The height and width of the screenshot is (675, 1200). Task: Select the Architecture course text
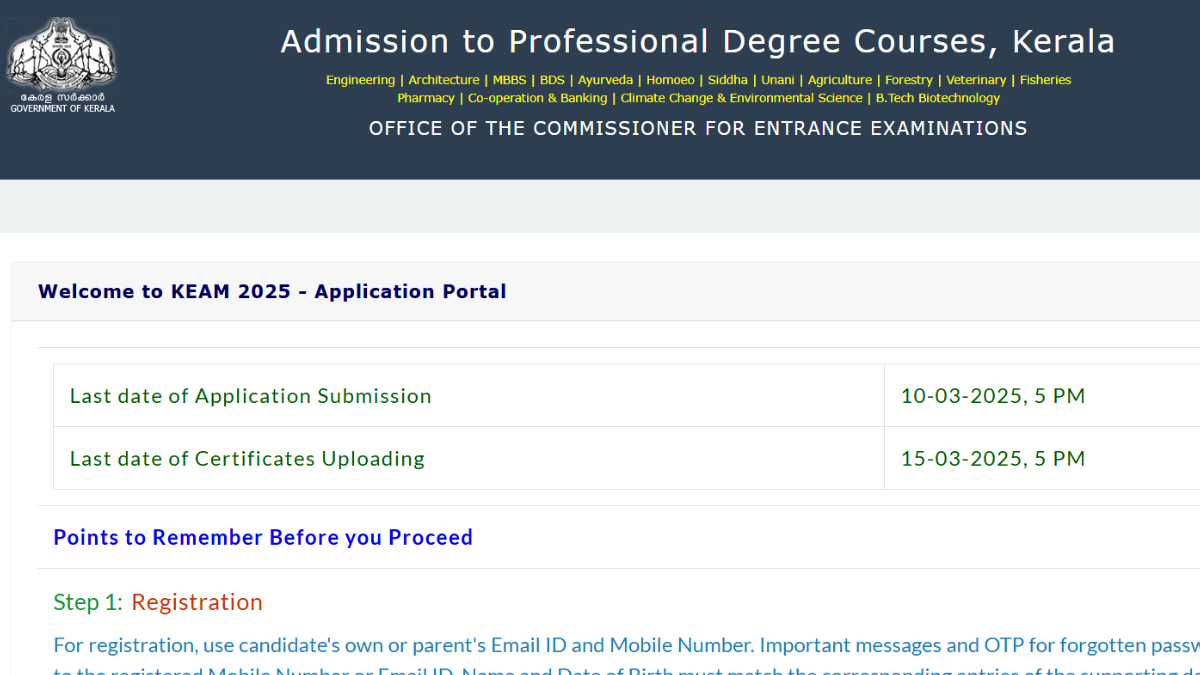click(x=444, y=80)
